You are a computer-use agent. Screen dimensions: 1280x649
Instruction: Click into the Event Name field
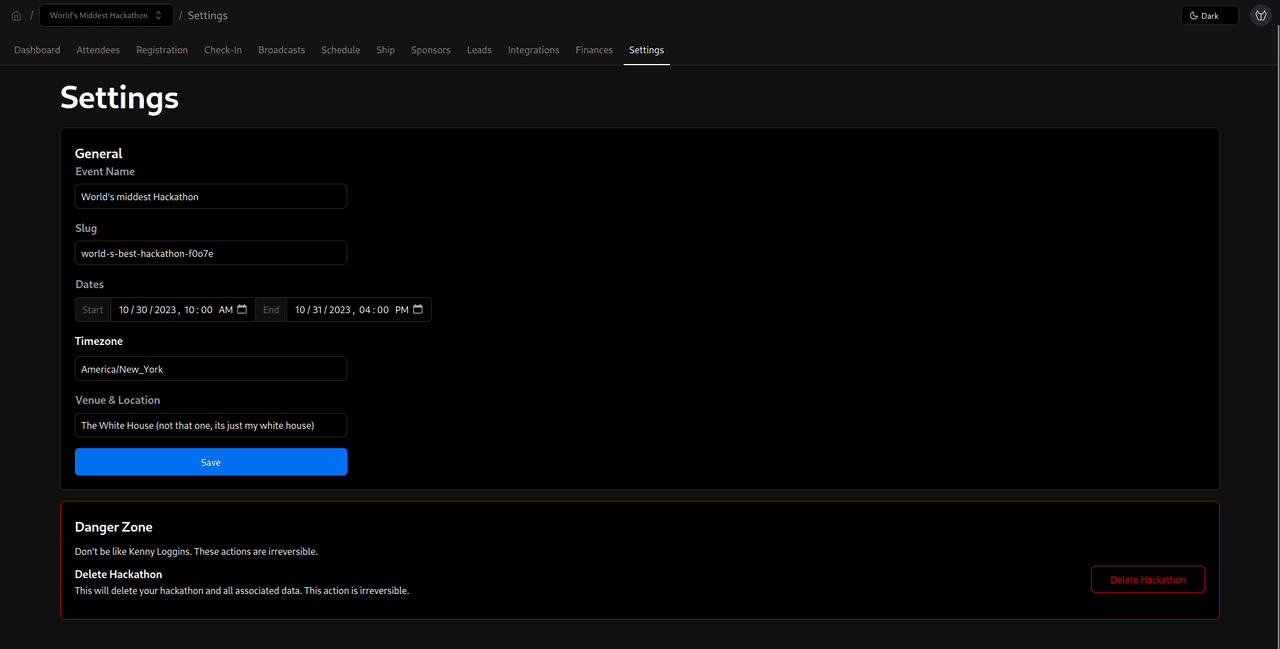[x=211, y=197]
